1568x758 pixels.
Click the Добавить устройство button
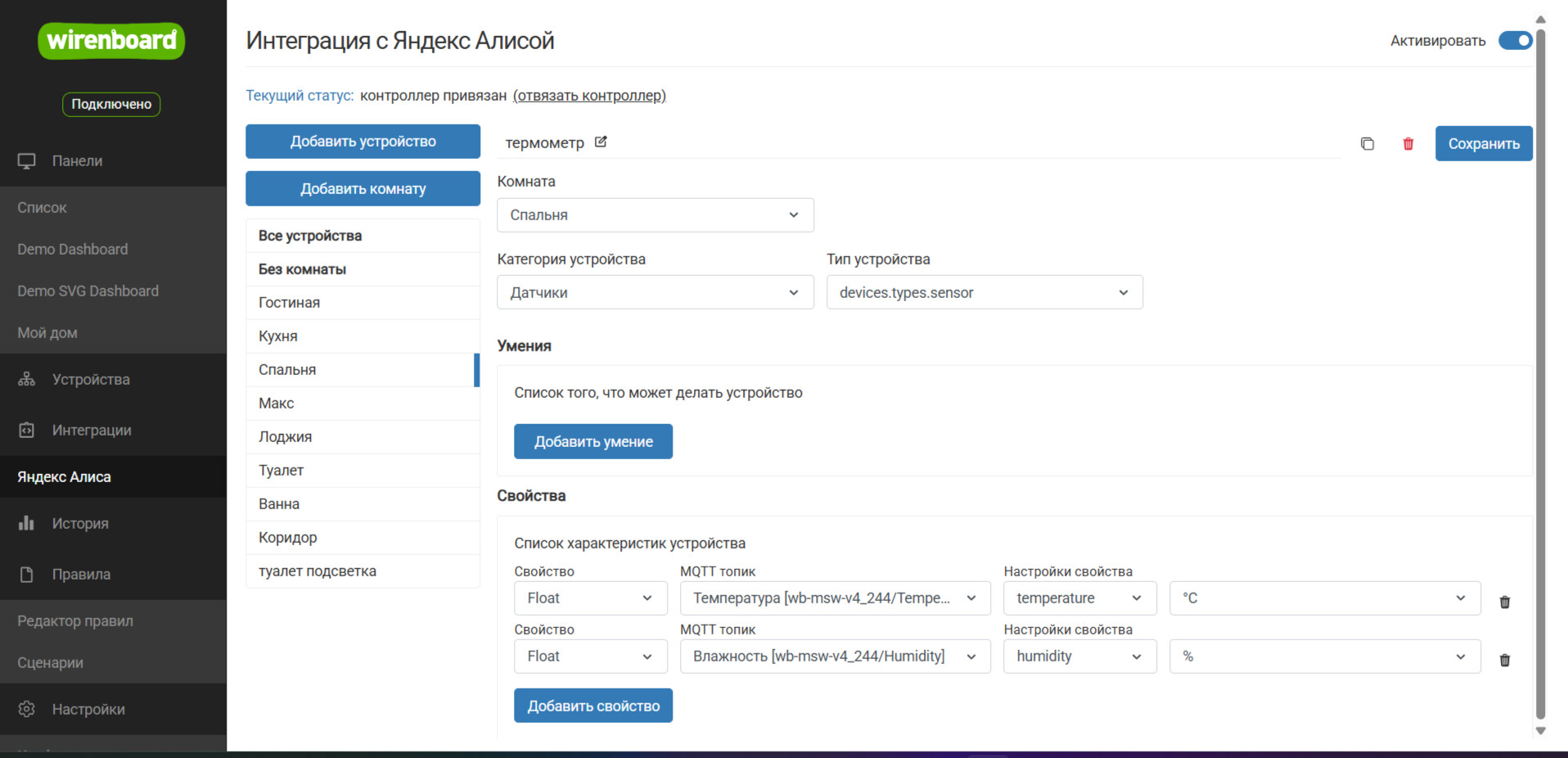(x=363, y=141)
